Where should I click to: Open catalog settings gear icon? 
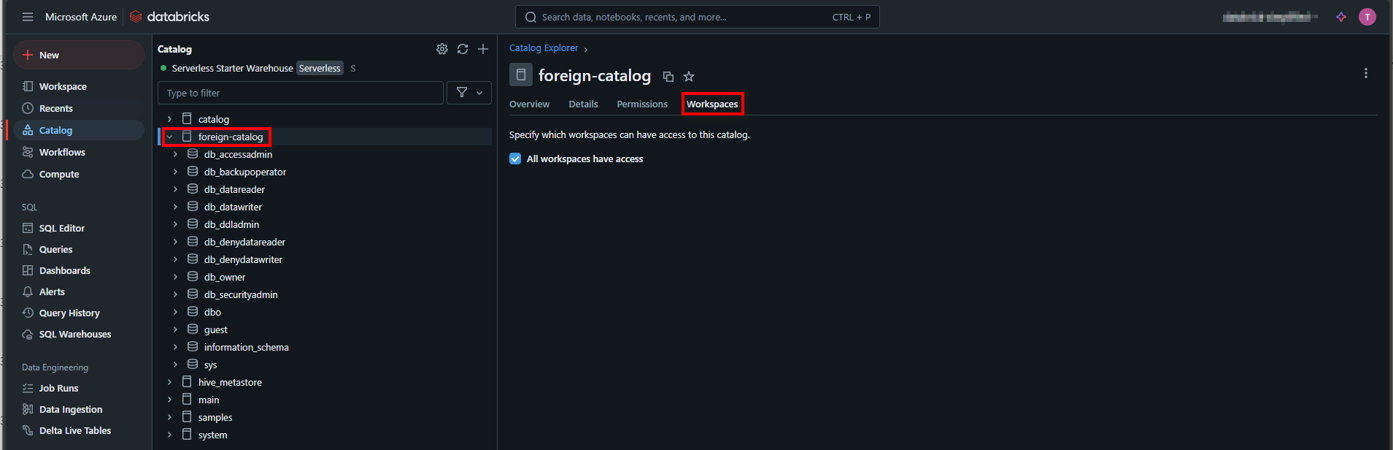442,49
